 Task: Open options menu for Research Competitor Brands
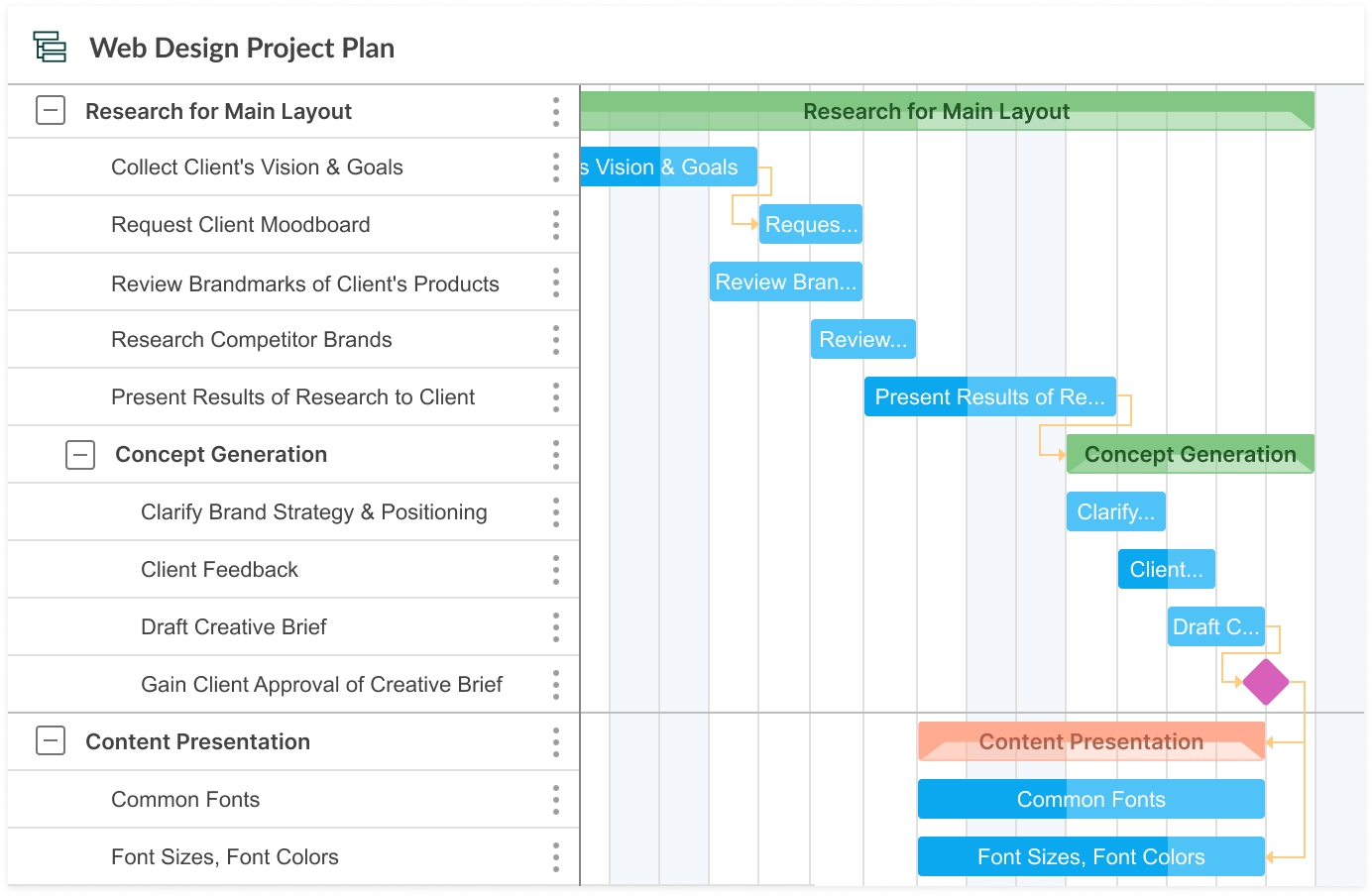pos(556,339)
